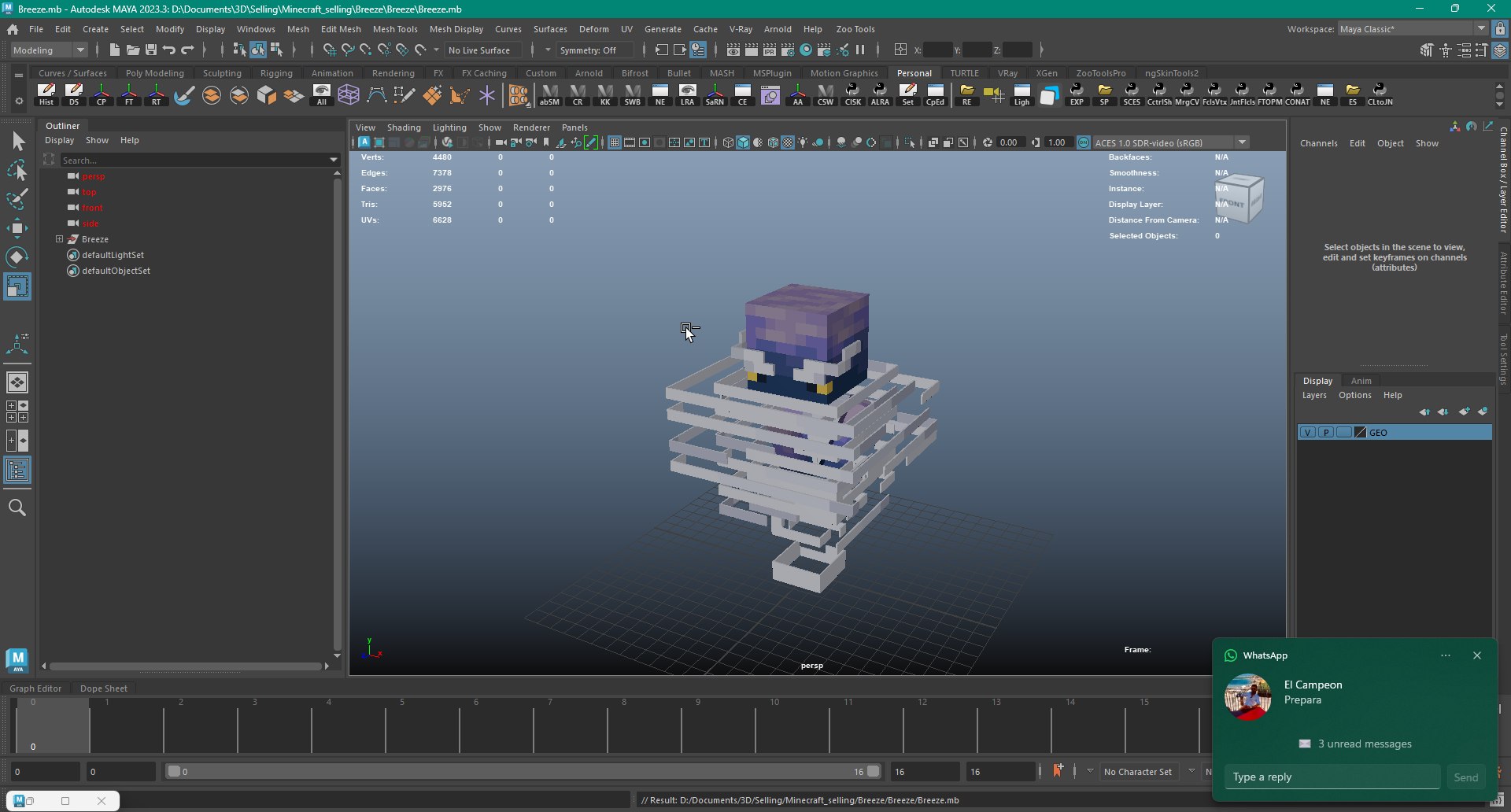Select the Rotate tool
This screenshot has width=1511, height=812.
[17, 257]
